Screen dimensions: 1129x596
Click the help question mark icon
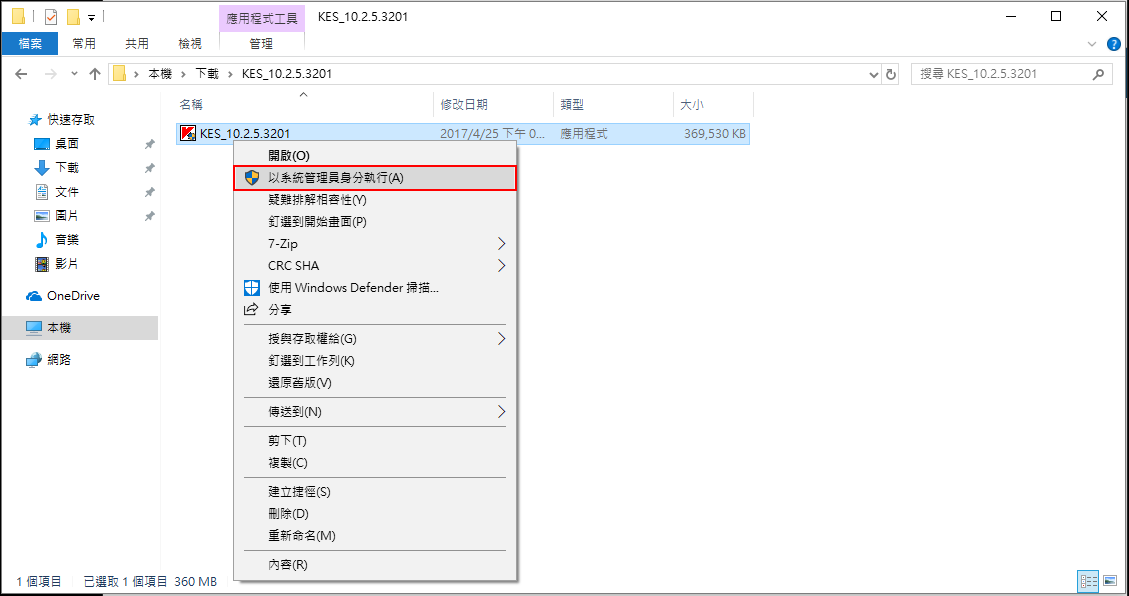1114,44
